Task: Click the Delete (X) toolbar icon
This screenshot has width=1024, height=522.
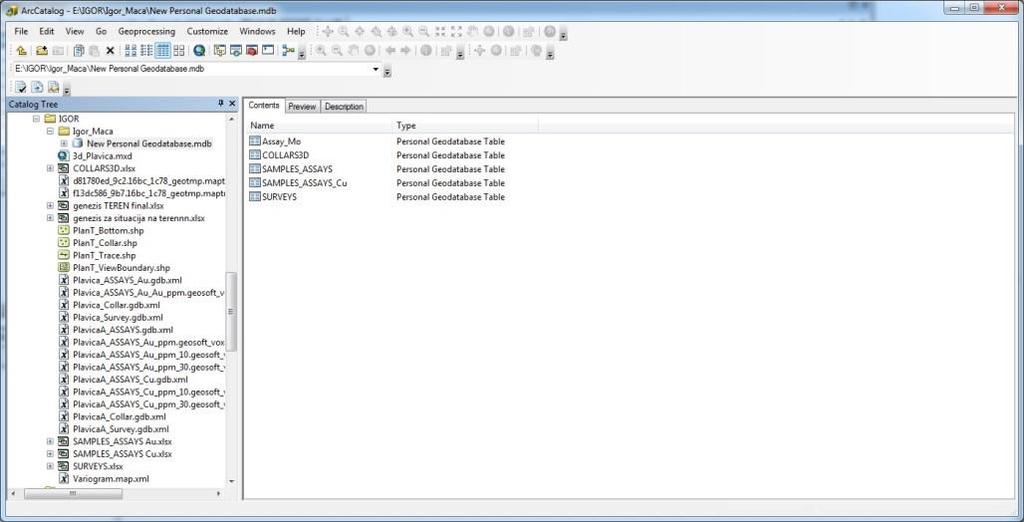Action: click(110, 50)
